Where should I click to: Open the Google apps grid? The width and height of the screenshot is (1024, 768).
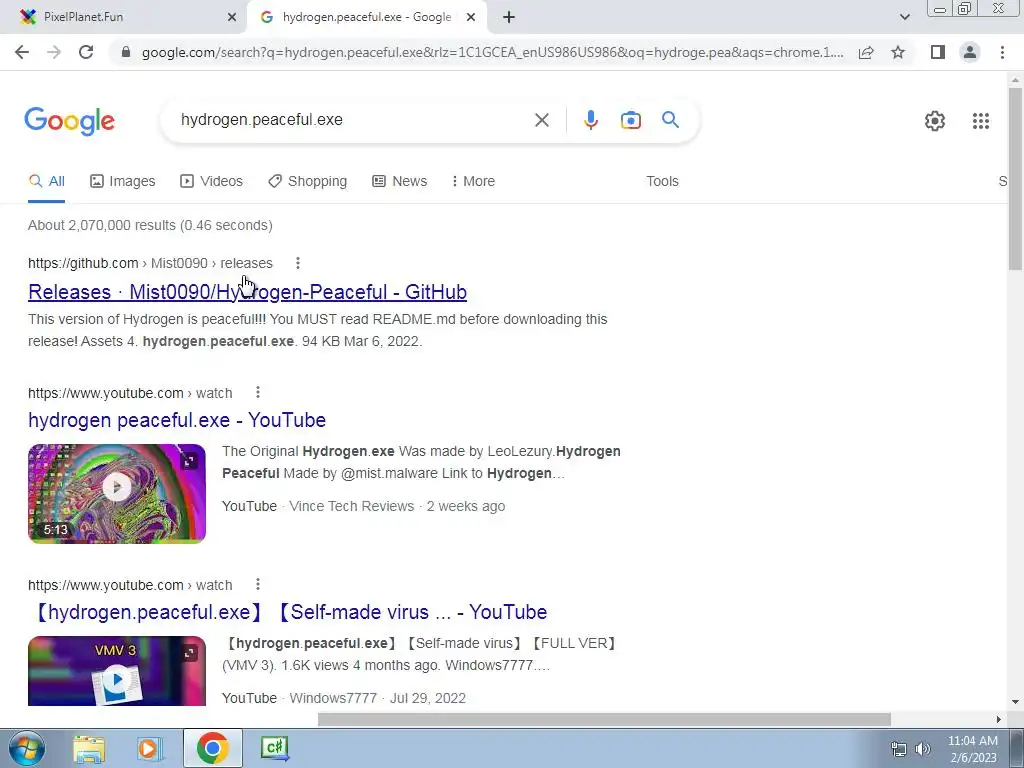click(x=980, y=121)
